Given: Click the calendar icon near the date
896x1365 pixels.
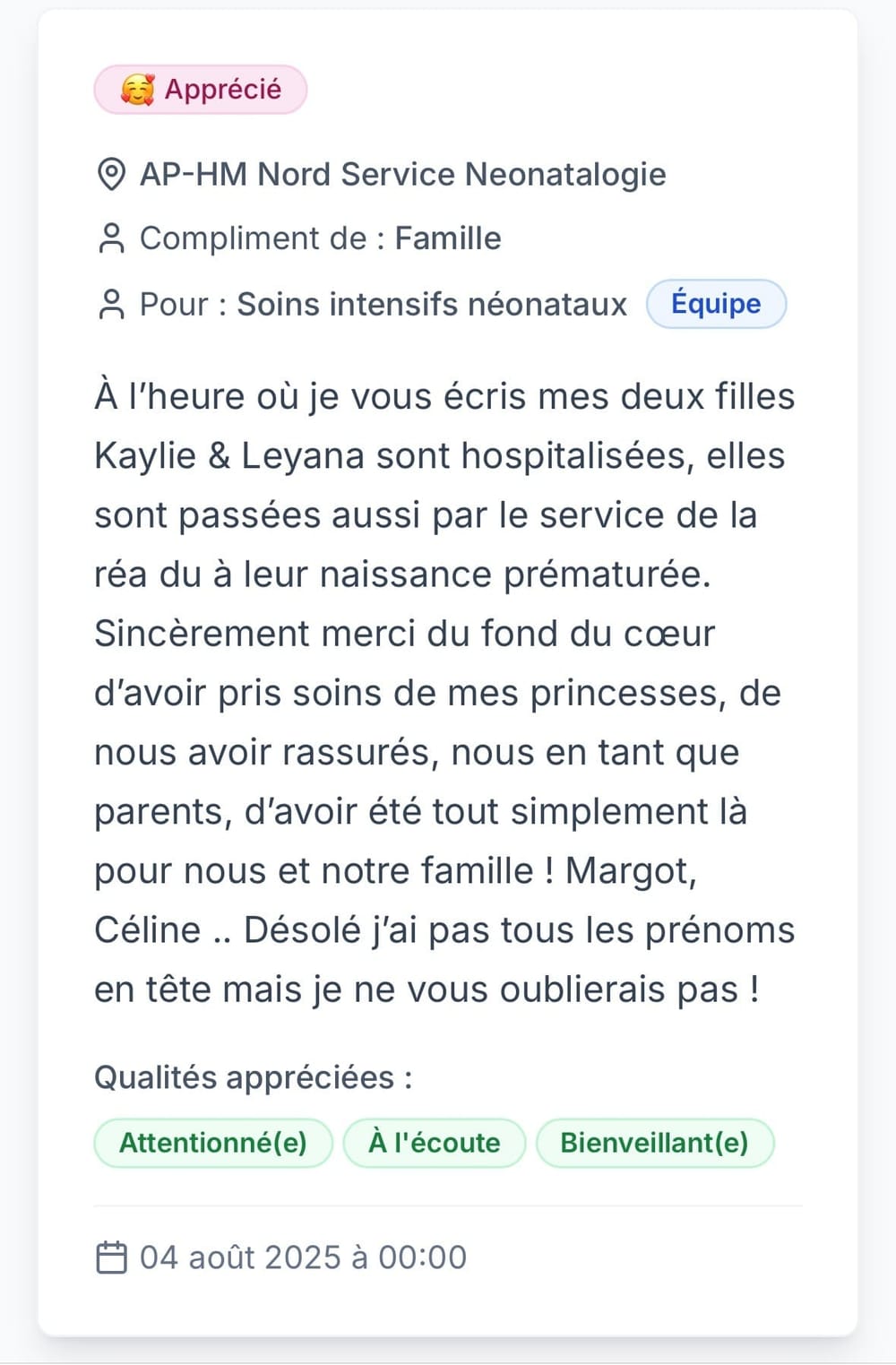Looking at the screenshot, I should [112, 1257].
